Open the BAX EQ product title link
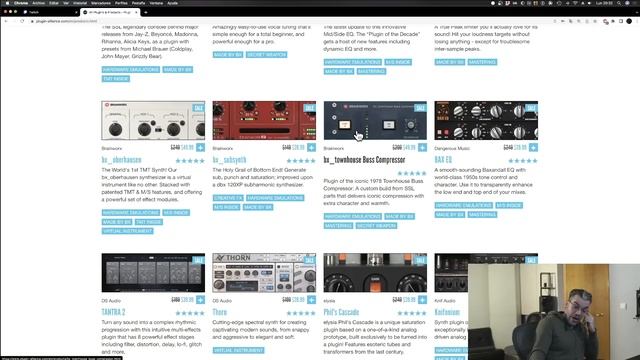This screenshot has height=360, width=640. 443,160
